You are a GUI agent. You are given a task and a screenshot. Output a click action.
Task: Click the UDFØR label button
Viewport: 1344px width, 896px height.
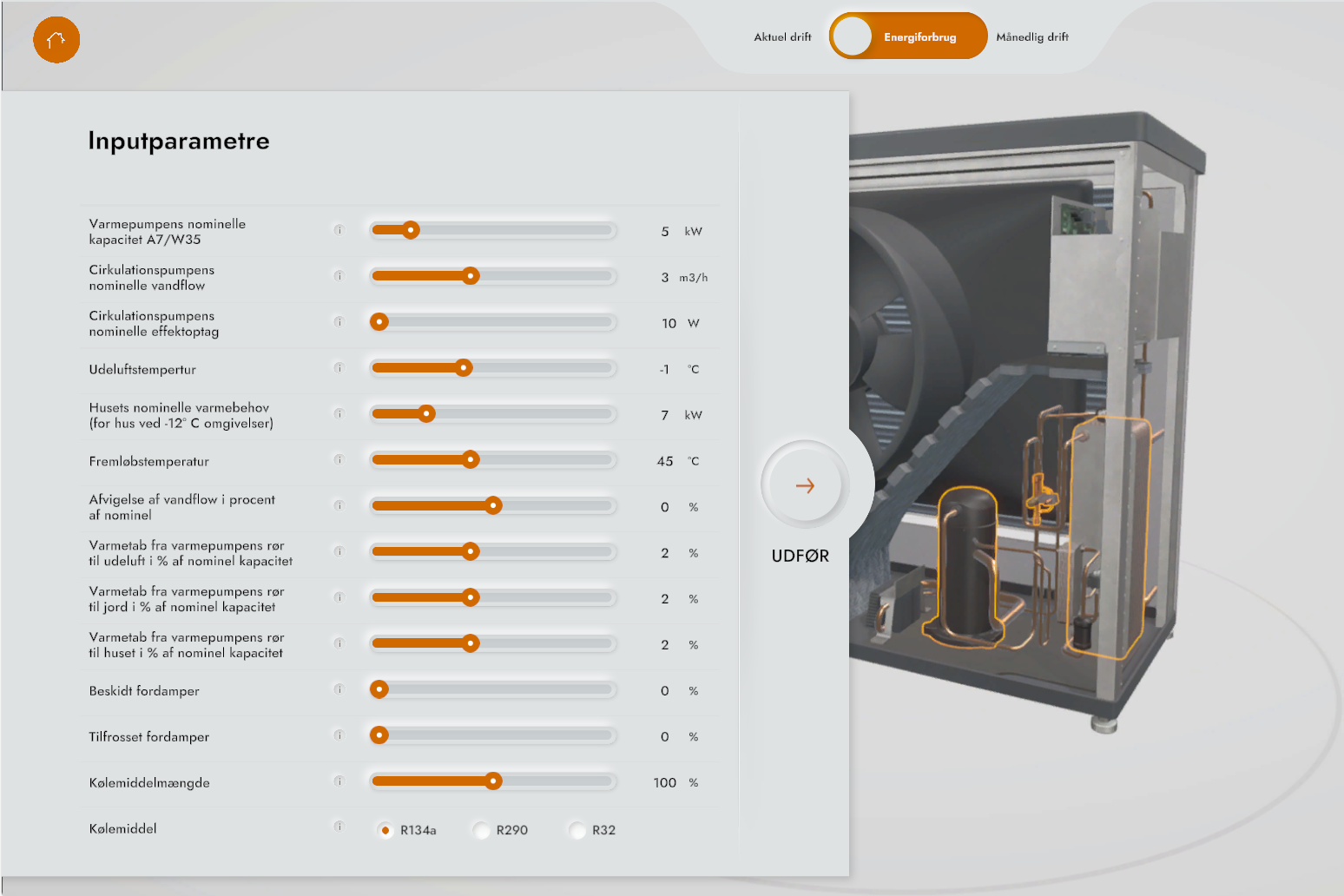(x=800, y=556)
